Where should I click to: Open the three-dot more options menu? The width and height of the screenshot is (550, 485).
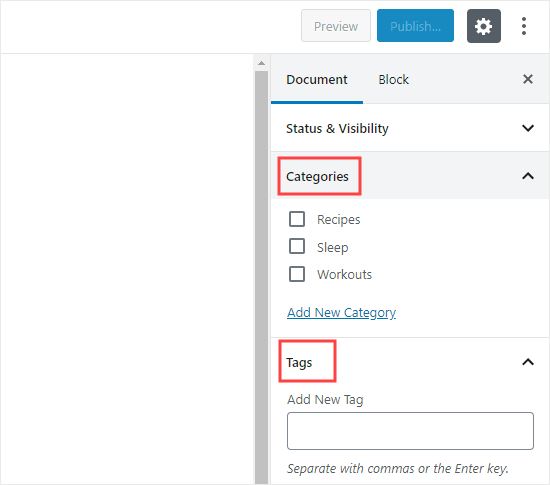pyautogui.click(x=524, y=26)
